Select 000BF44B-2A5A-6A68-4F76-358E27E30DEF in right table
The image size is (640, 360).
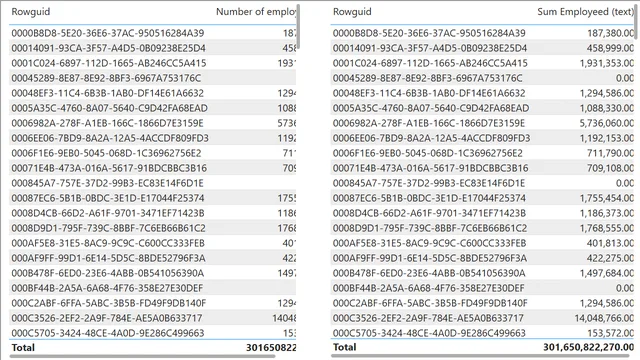click(x=428, y=288)
